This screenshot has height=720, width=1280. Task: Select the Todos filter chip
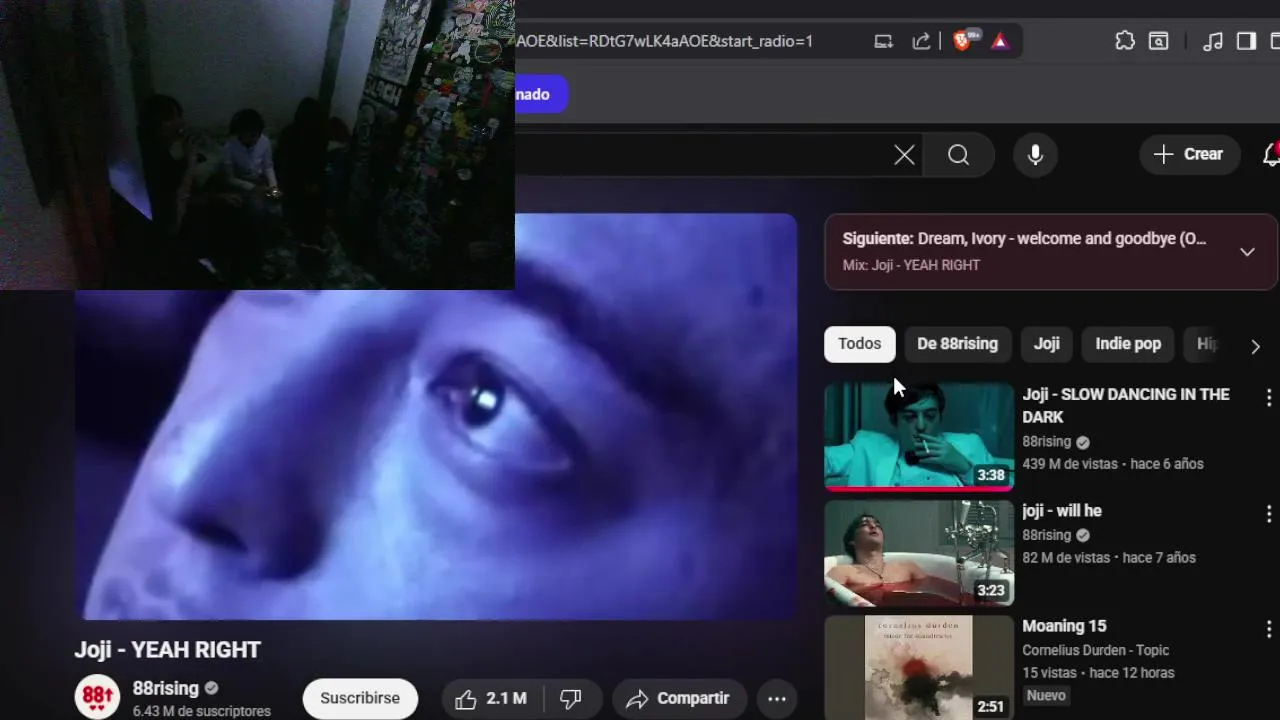860,344
